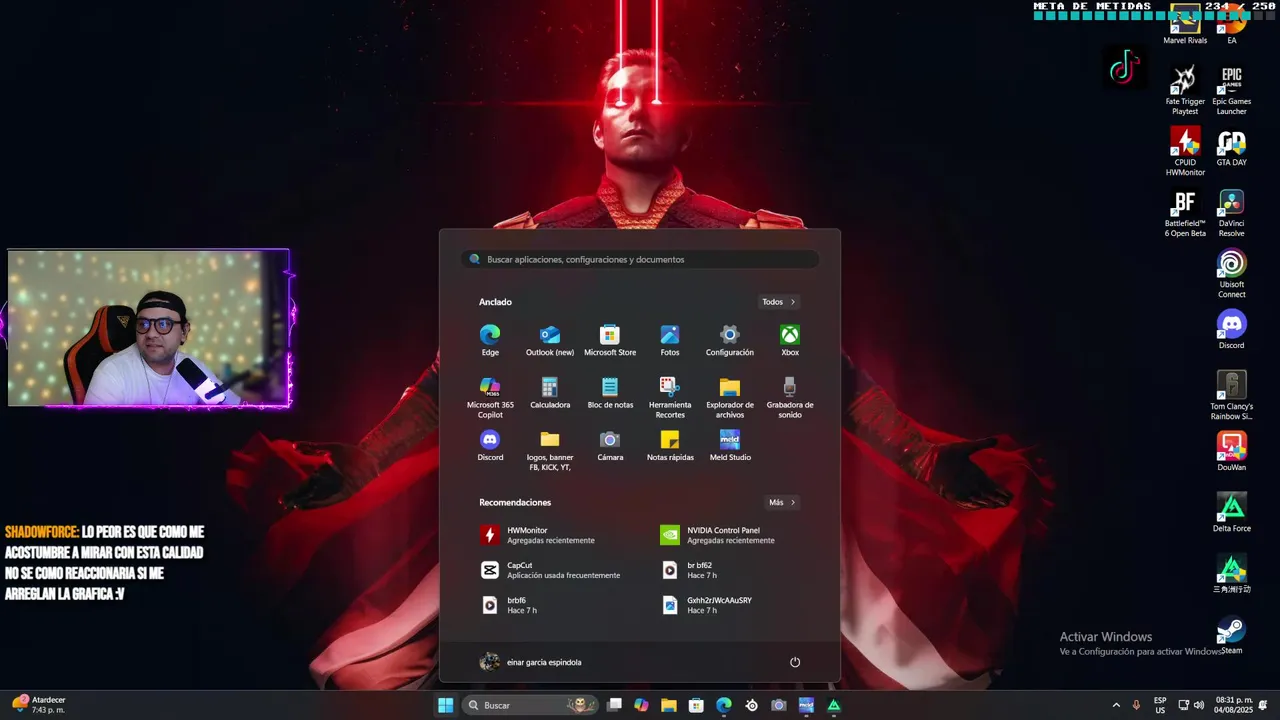Show more recommendations with the Más button
Screen dimensions: 1280x720
[782, 502]
